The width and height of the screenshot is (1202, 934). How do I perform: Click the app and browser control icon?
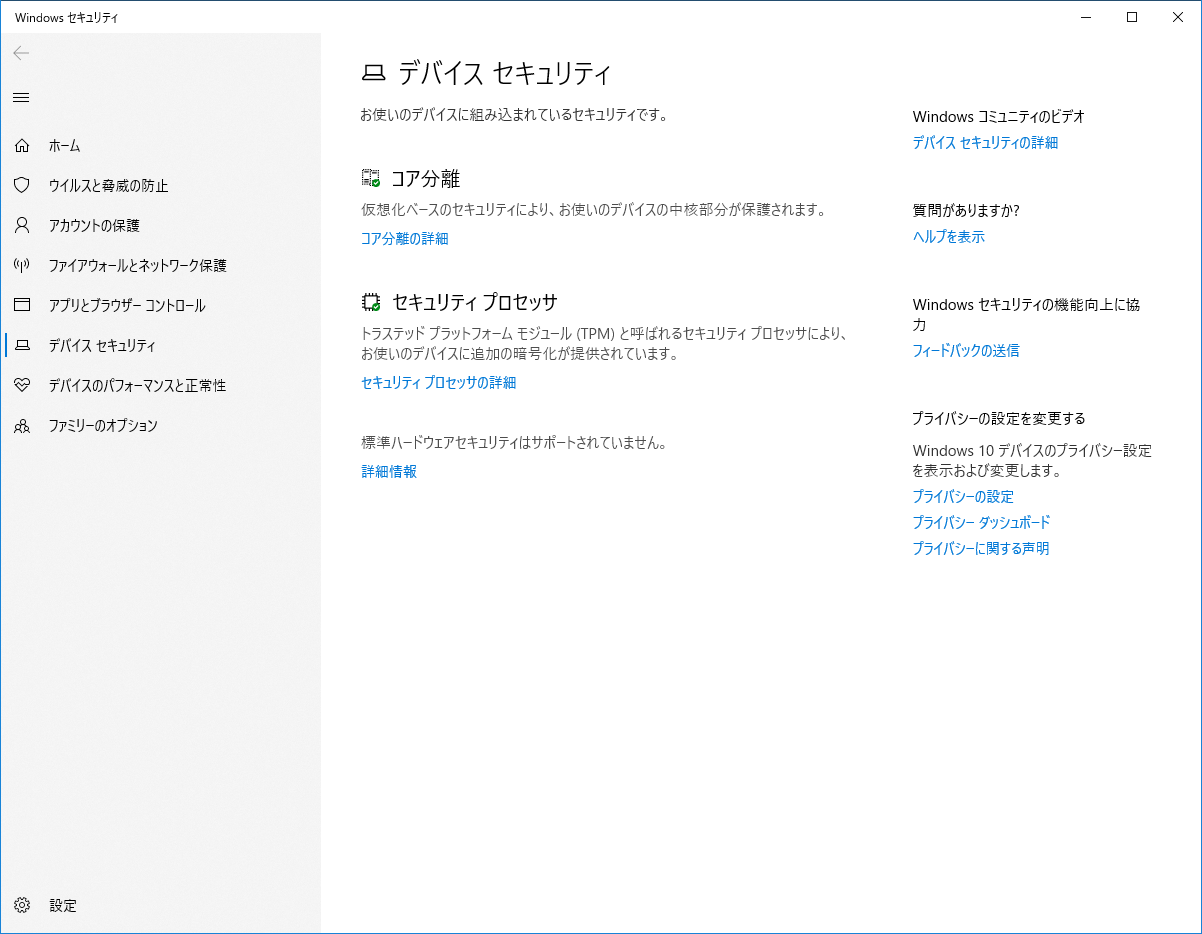coord(22,306)
